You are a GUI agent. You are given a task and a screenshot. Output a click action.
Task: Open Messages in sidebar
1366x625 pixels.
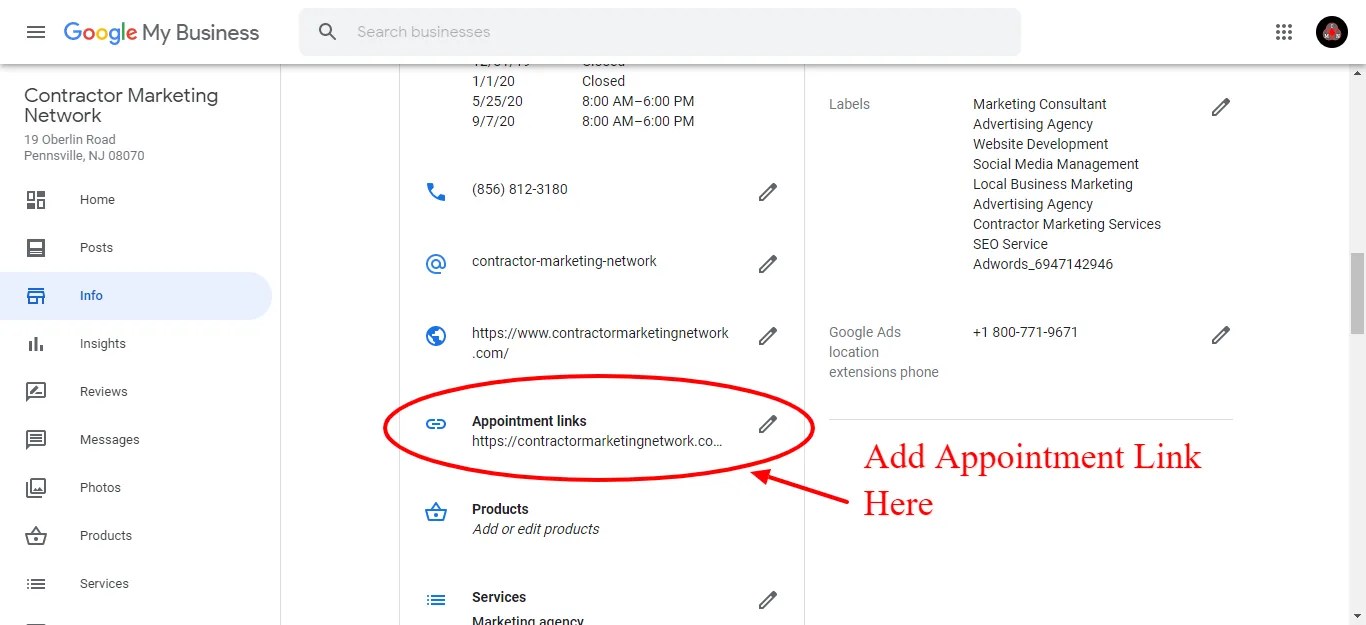[136, 440]
